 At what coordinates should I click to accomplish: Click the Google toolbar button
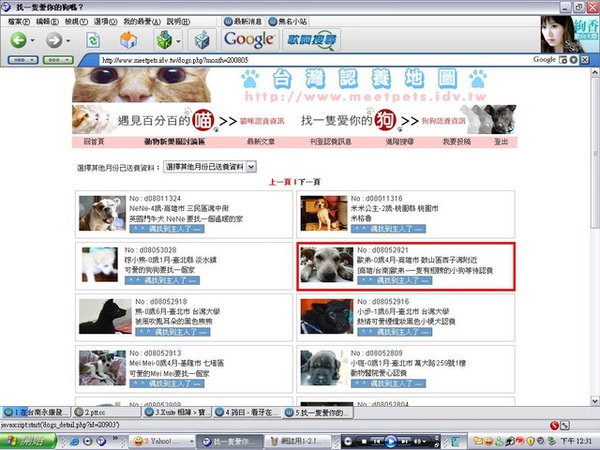point(249,39)
